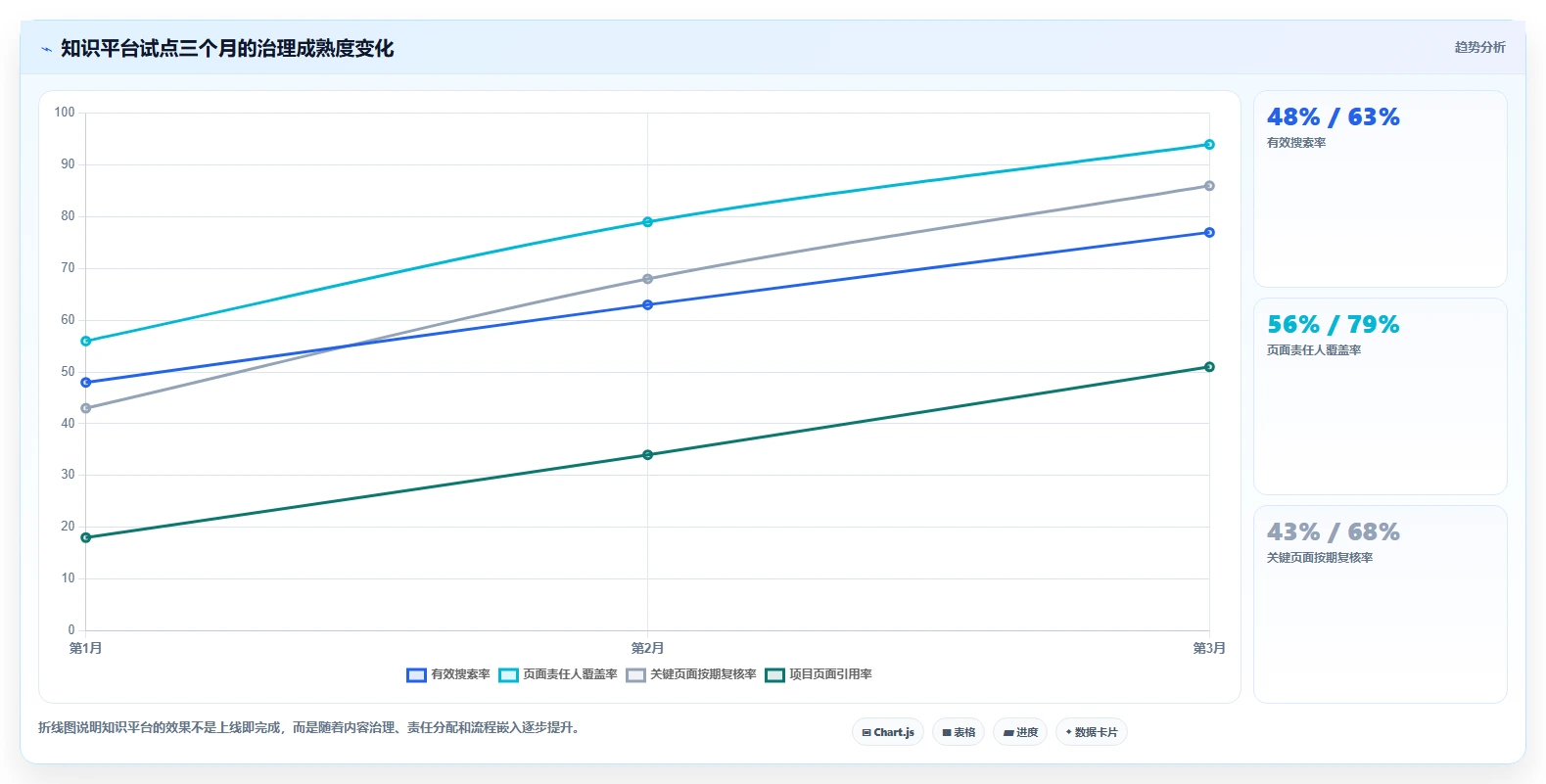Click the 第2月 point on 页面责任人覆盖率 line

click(647, 222)
